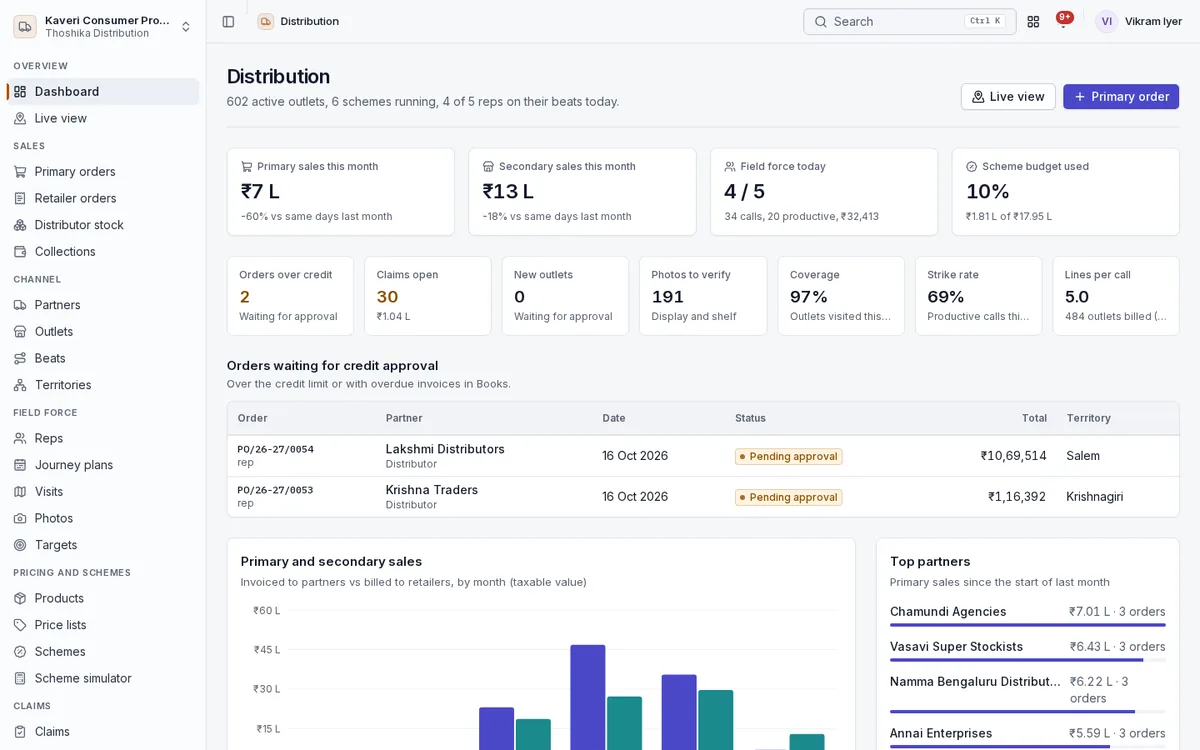Click the Beats sidebar icon

coord(20,358)
